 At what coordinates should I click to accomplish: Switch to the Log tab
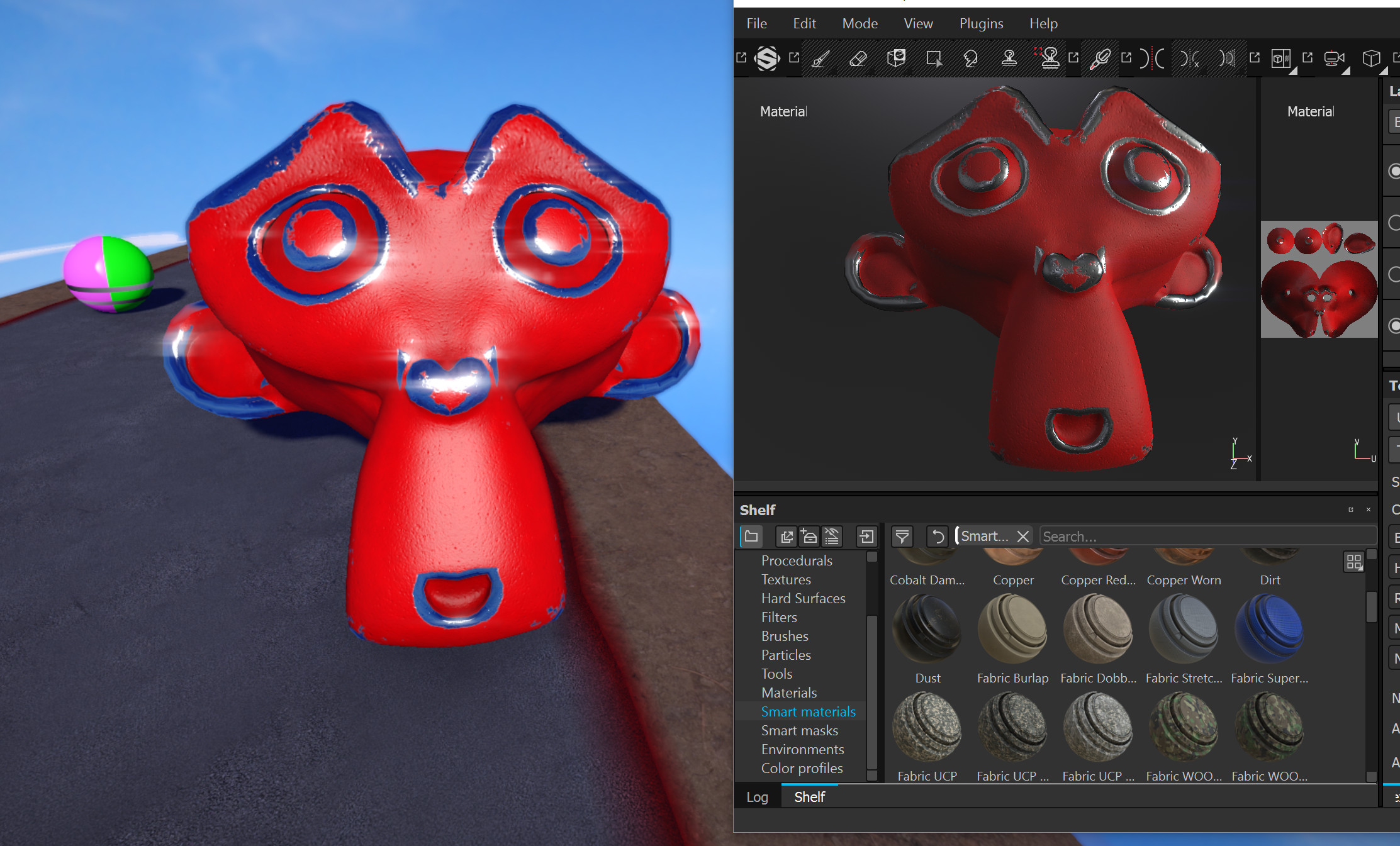[757, 797]
